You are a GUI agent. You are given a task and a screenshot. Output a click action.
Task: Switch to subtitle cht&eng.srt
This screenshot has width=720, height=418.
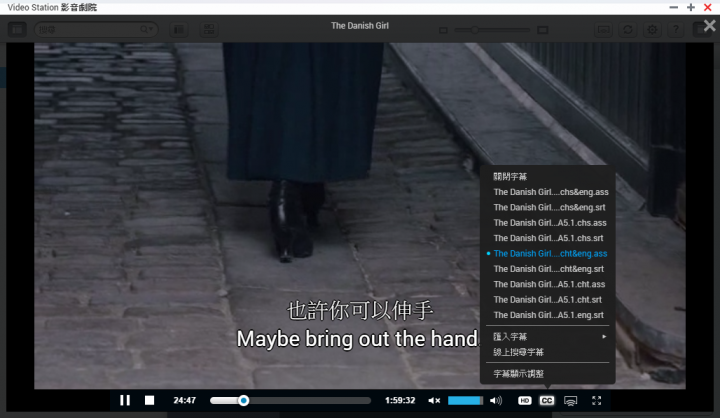[x=549, y=269]
